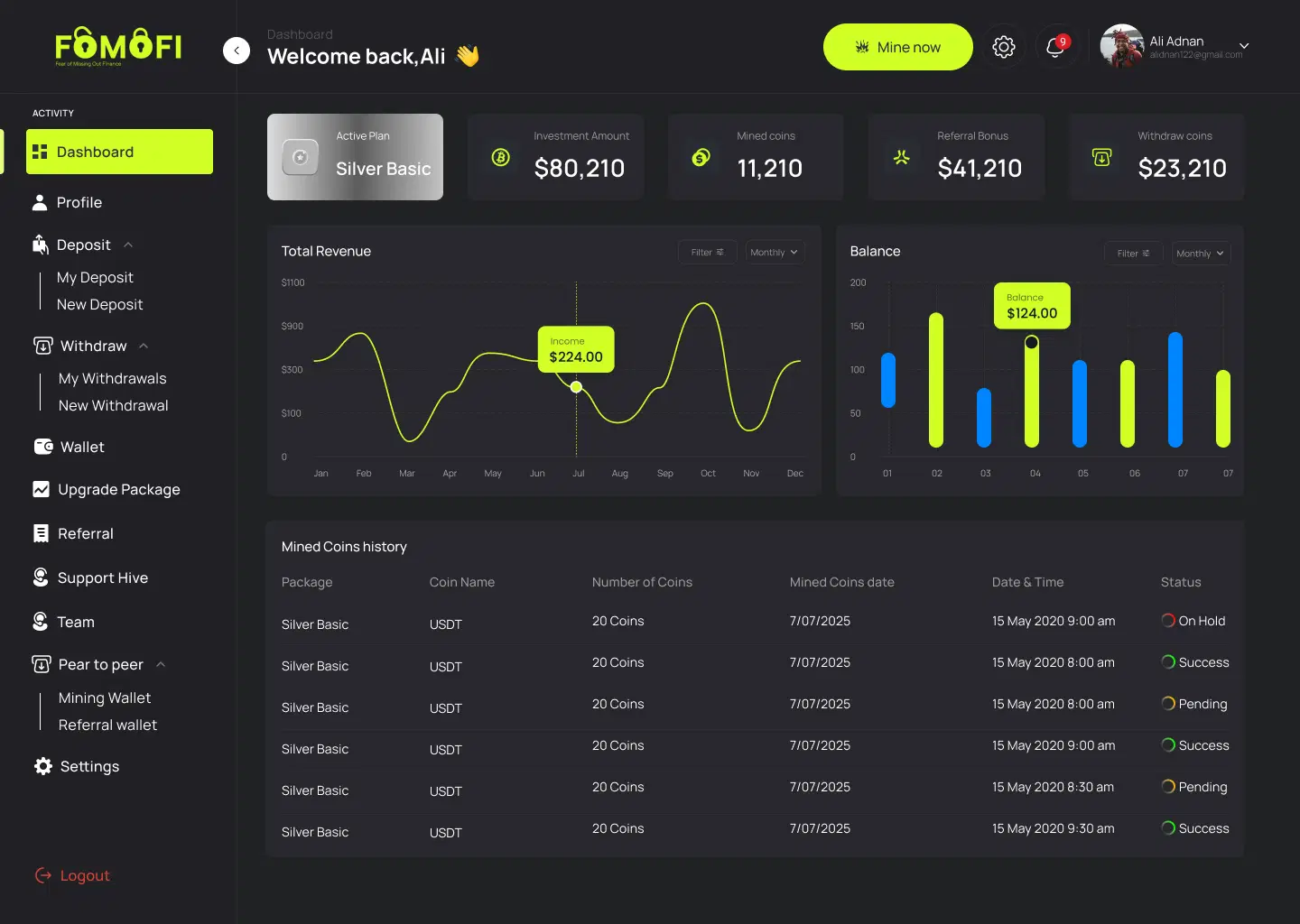Viewport: 1300px width, 924px height.
Task: Expand the Pear to peer submenu
Action: point(161,664)
